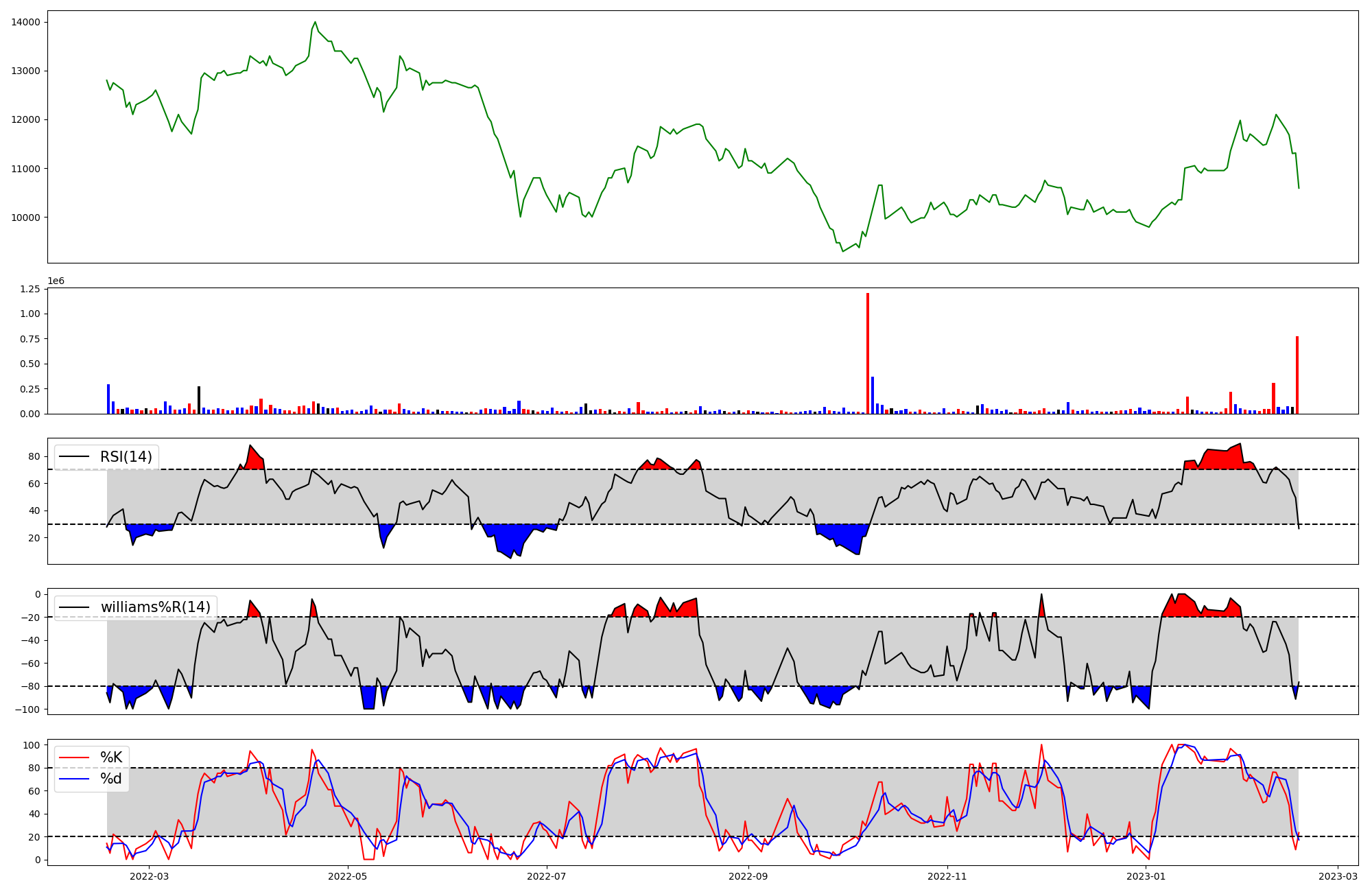This screenshot has height=892, width=1372.
Task: Click the 1e6 exponent label above volume
Action: 56,281
